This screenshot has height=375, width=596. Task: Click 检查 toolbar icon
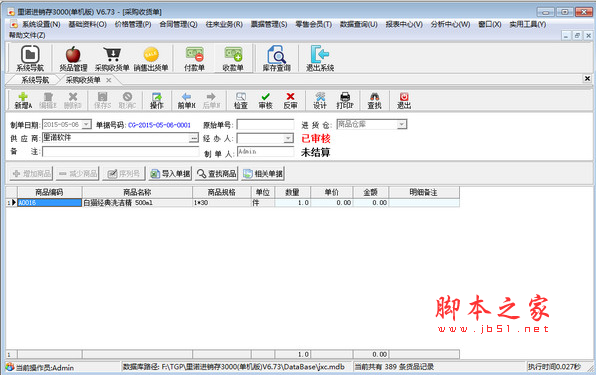[241, 101]
